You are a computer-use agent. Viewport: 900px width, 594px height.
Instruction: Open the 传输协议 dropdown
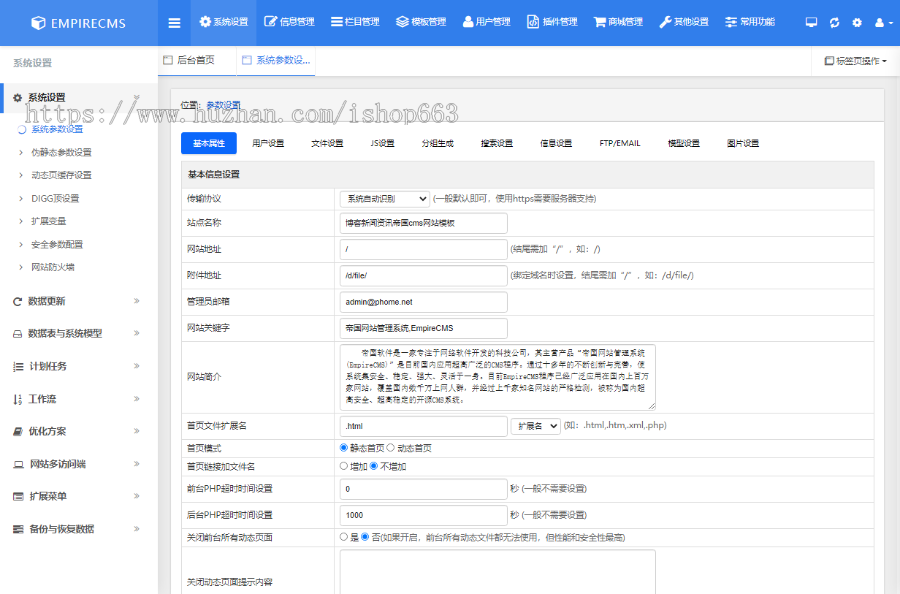(x=384, y=198)
